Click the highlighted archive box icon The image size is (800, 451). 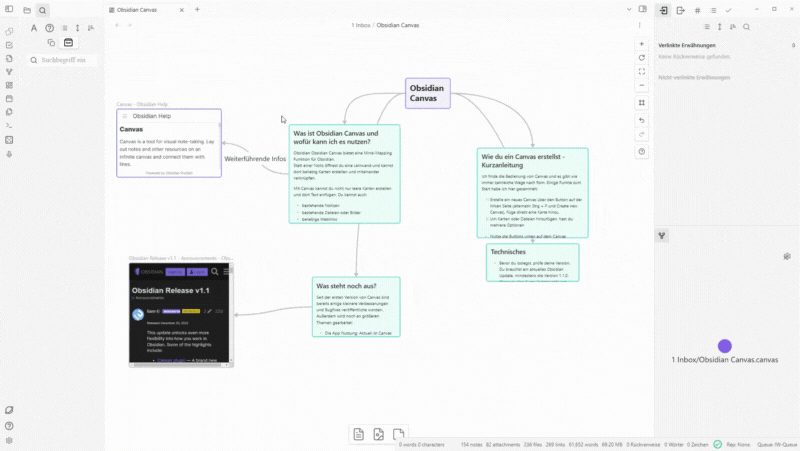(68, 43)
